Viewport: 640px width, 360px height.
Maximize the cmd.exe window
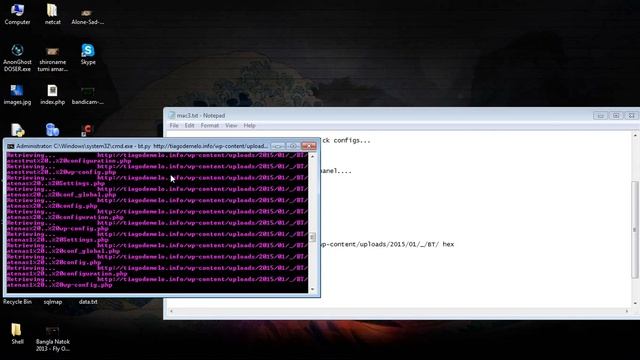(293, 146)
